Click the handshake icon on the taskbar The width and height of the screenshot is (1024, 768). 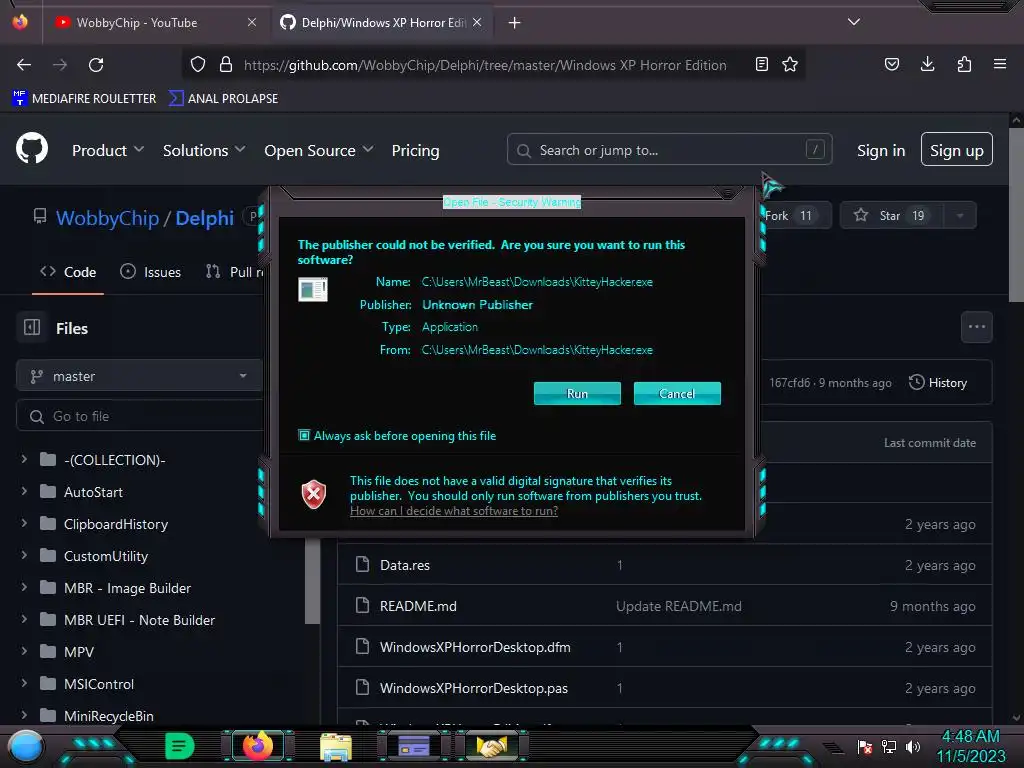(492, 746)
